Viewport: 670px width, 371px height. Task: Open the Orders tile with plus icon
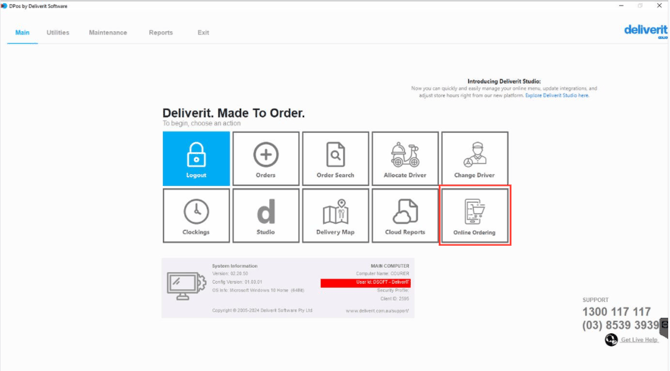point(266,159)
